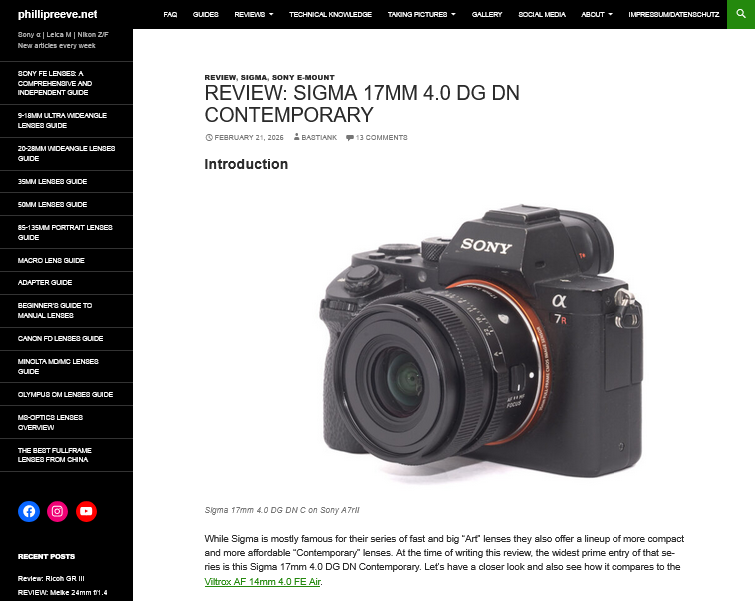Click the Sony A7rII camera photo
This screenshot has height=601, width=756.
coord(481,342)
